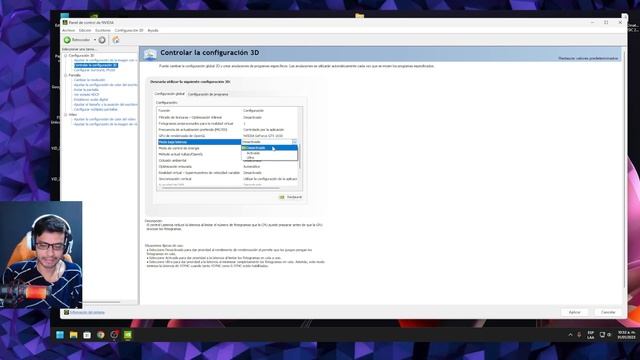Viewport: 640px width, 360px height.
Task: Choose Activado in the latency dropdown list
Action: pyautogui.click(x=269, y=153)
